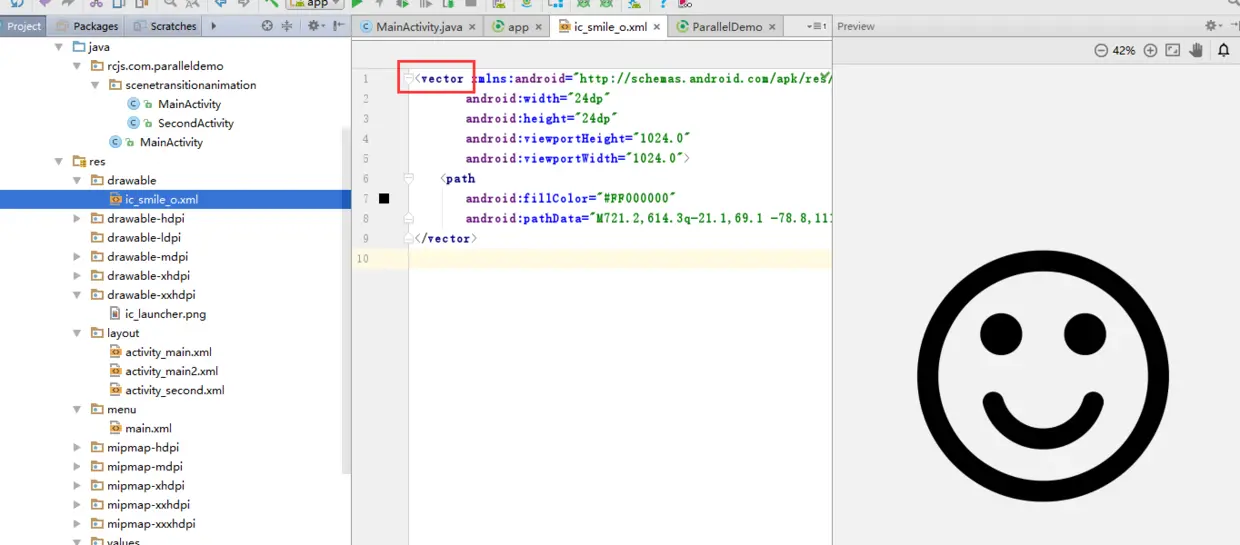Image resolution: width=1240 pixels, height=545 pixels.
Task: Fold the path element on line 6
Action: (x=408, y=178)
